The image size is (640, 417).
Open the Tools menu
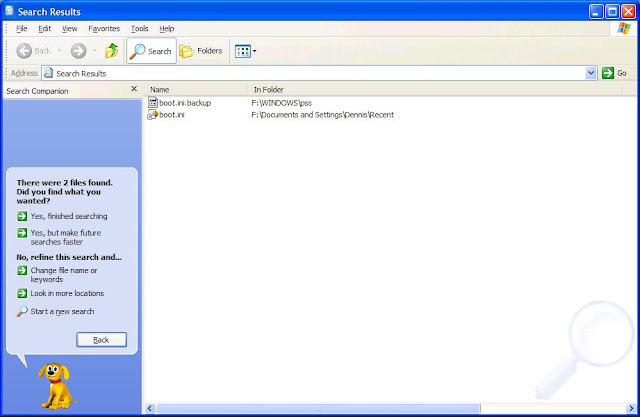coord(140,29)
